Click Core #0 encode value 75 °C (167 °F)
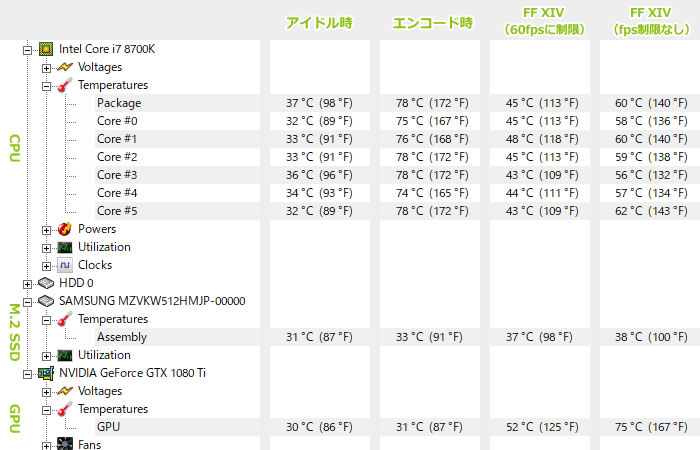The height and width of the screenshot is (450, 700). (x=432, y=121)
